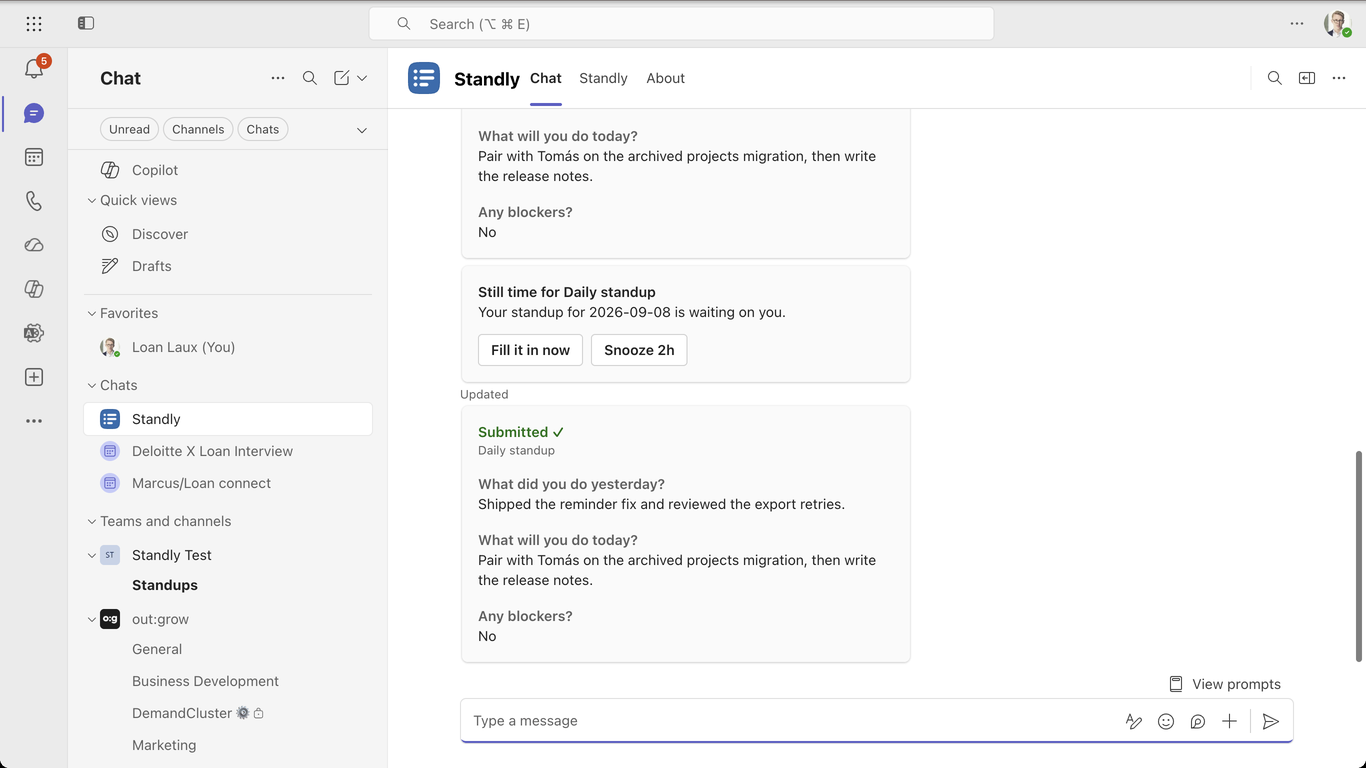Expand the chat filters chevron
Image resolution: width=1366 pixels, height=768 pixels.
coord(362,130)
